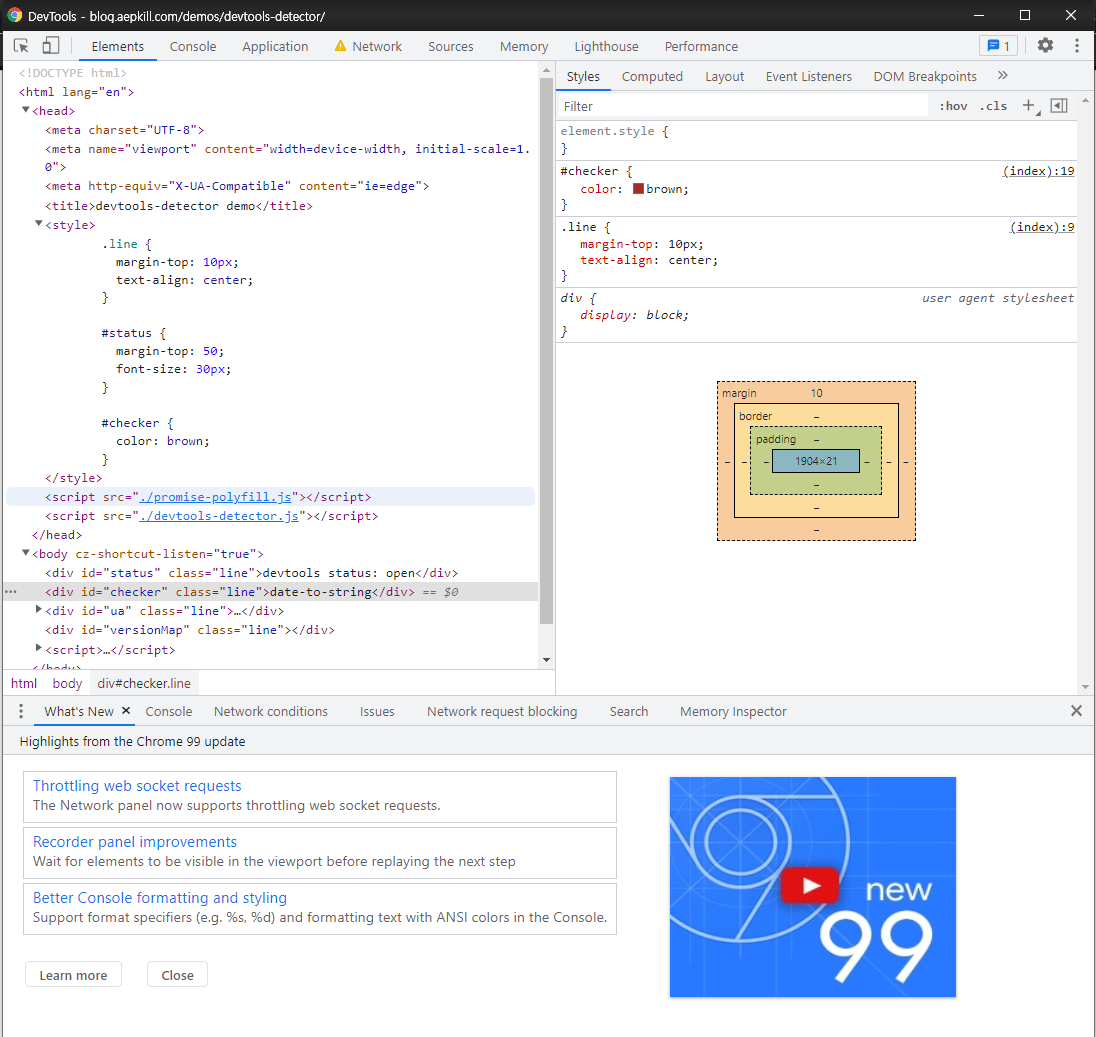
Task: Open Event Listeners pane tab
Action: (x=808, y=76)
